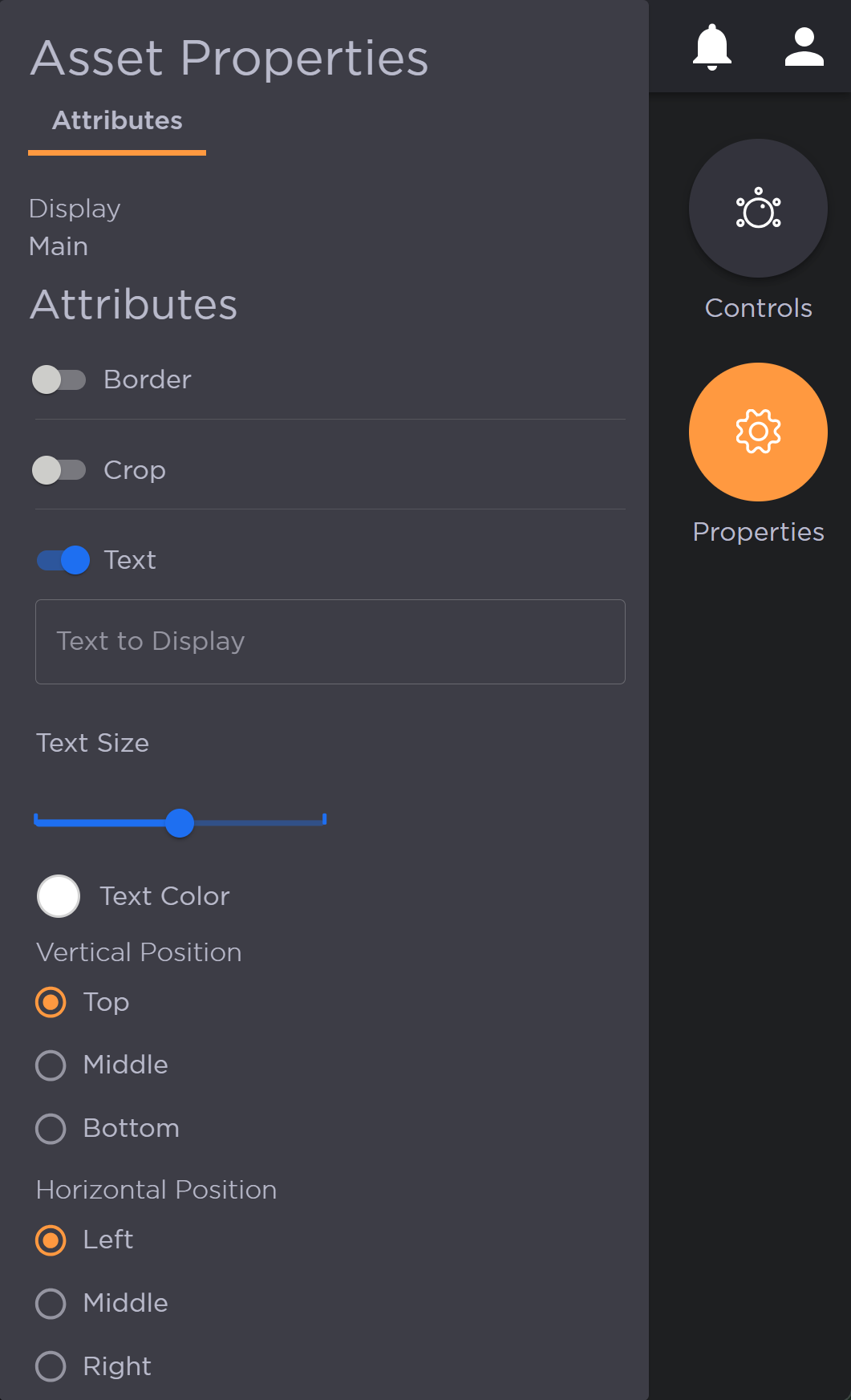
Task: Click the Text to Display input field
Action: (x=330, y=642)
